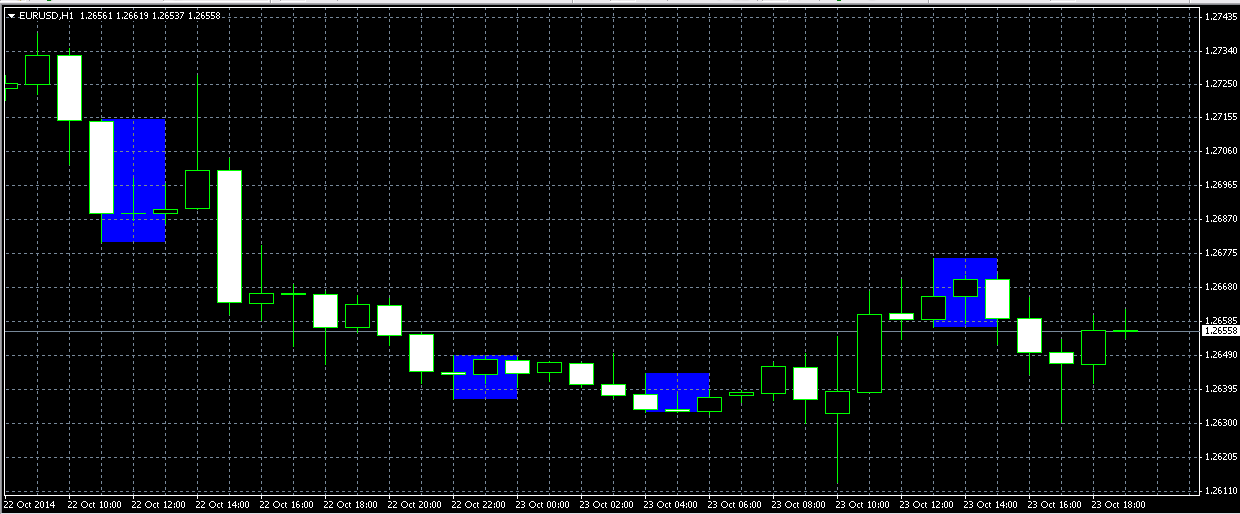Click time axis label 23 Oct 04:00
This screenshot has height=514, width=1240.
tap(670, 505)
